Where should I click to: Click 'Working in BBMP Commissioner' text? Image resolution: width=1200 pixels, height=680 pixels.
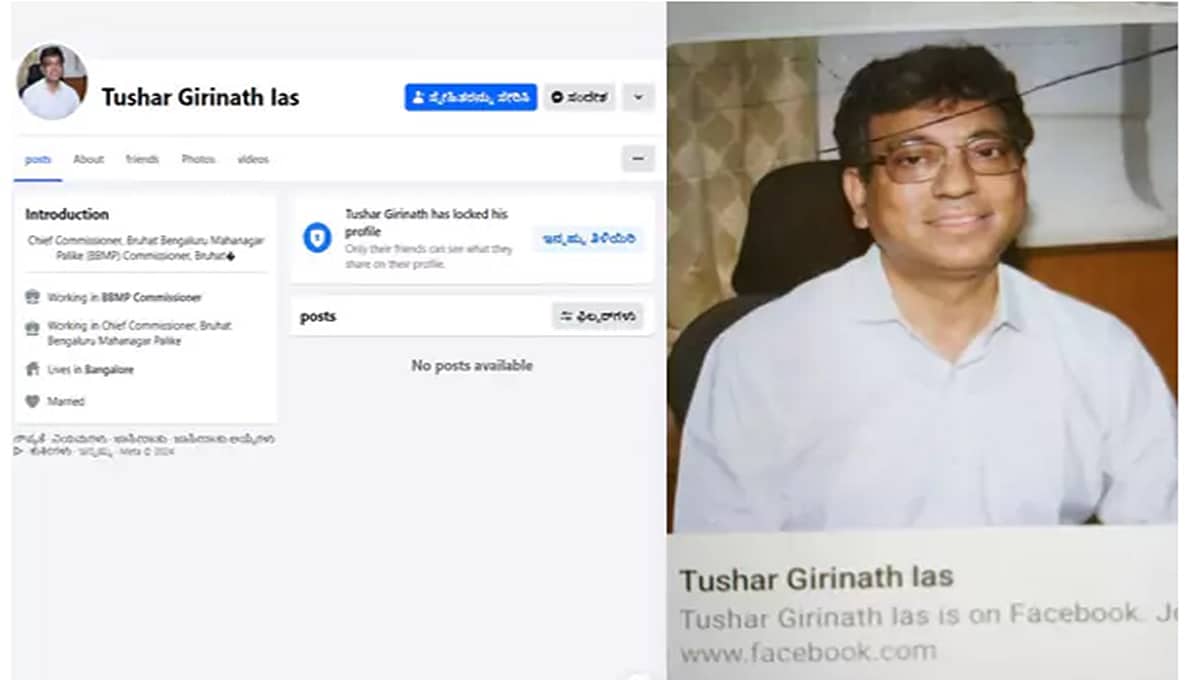tap(124, 297)
